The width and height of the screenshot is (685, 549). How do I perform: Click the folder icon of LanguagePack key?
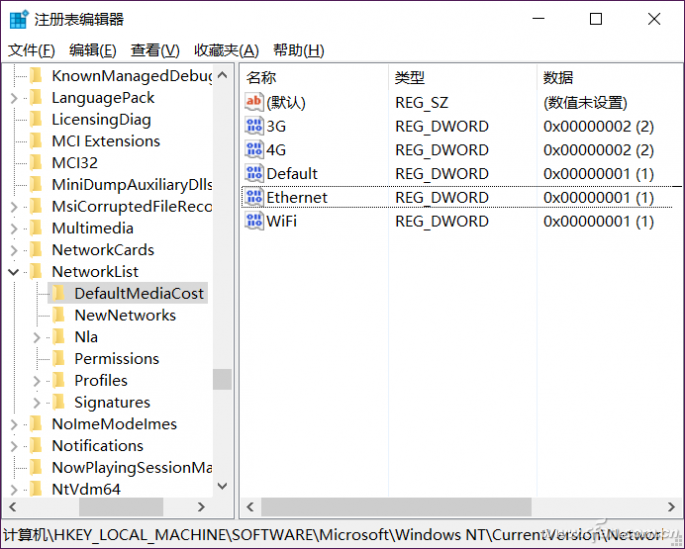tap(36, 97)
